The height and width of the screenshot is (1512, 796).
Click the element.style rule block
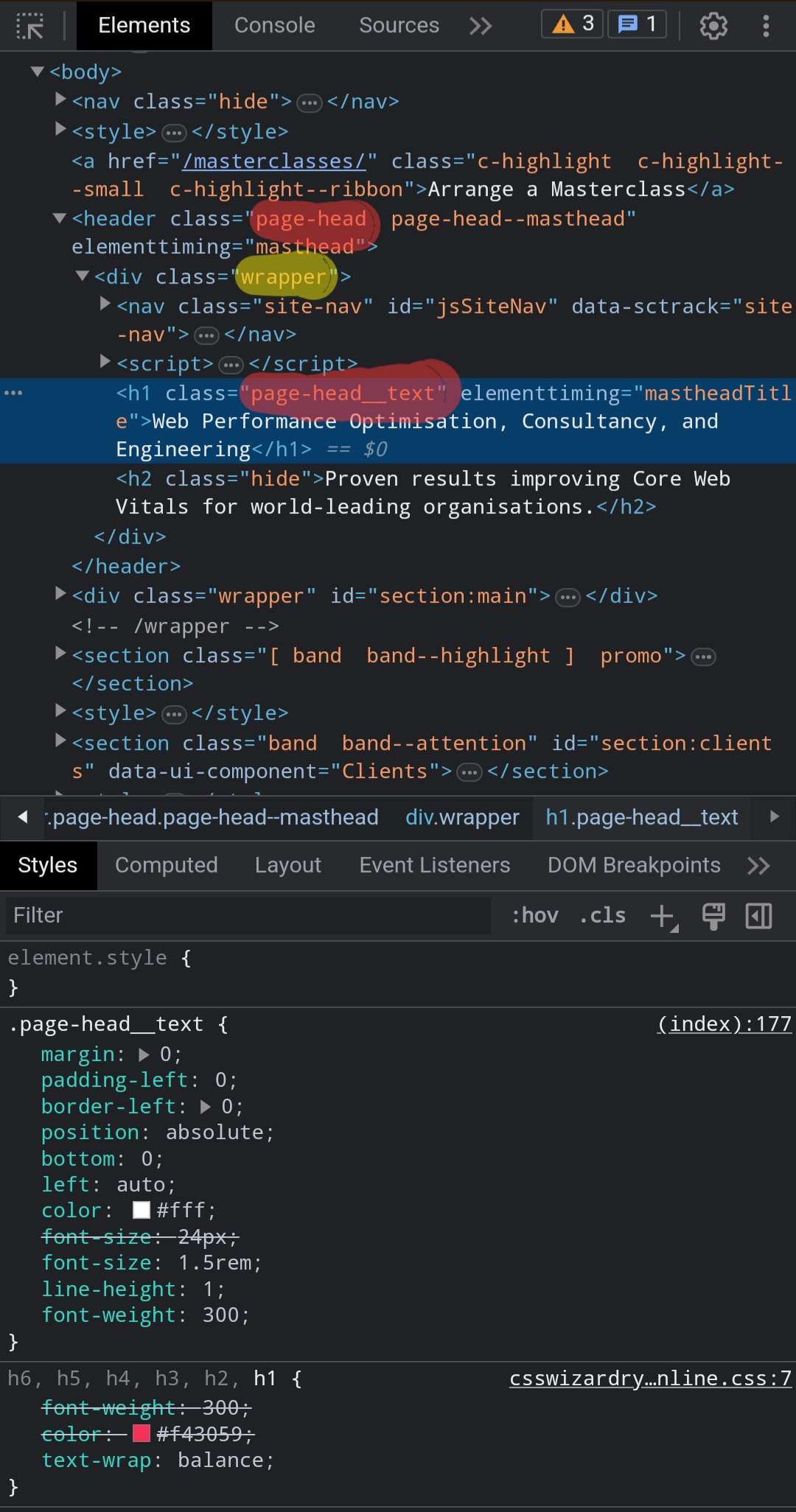[x=398, y=973]
